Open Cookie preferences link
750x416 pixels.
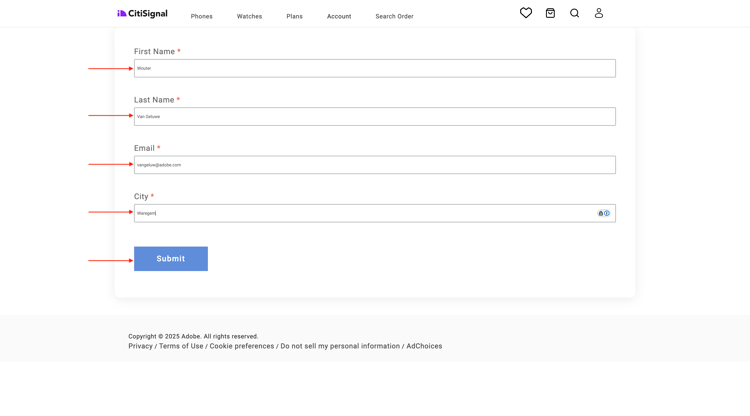(242, 346)
